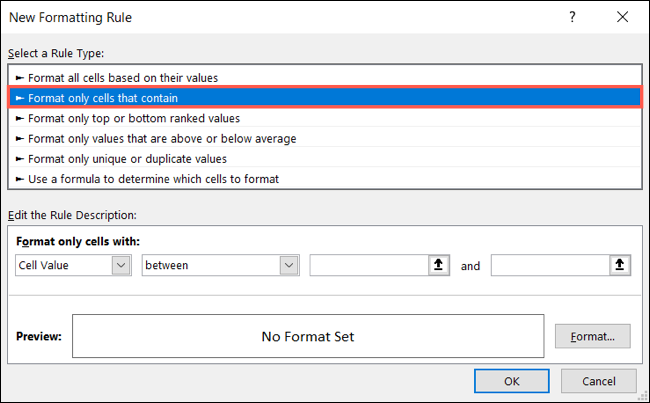Click the second value range selector icon
The height and width of the screenshot is (403, 650).
620,266
